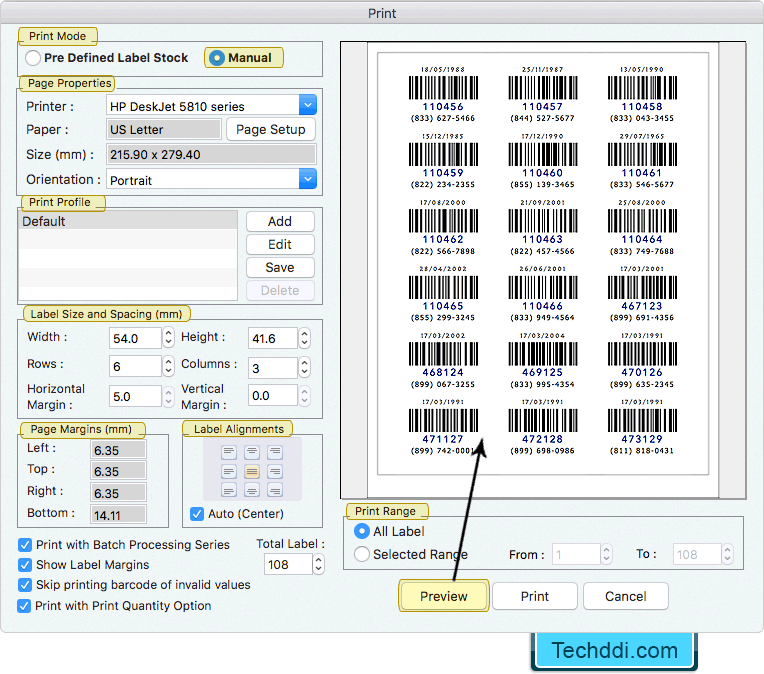764x674 pixels.
Task: Select bottom-center label alignment icon
Action: tap(252, 490)
